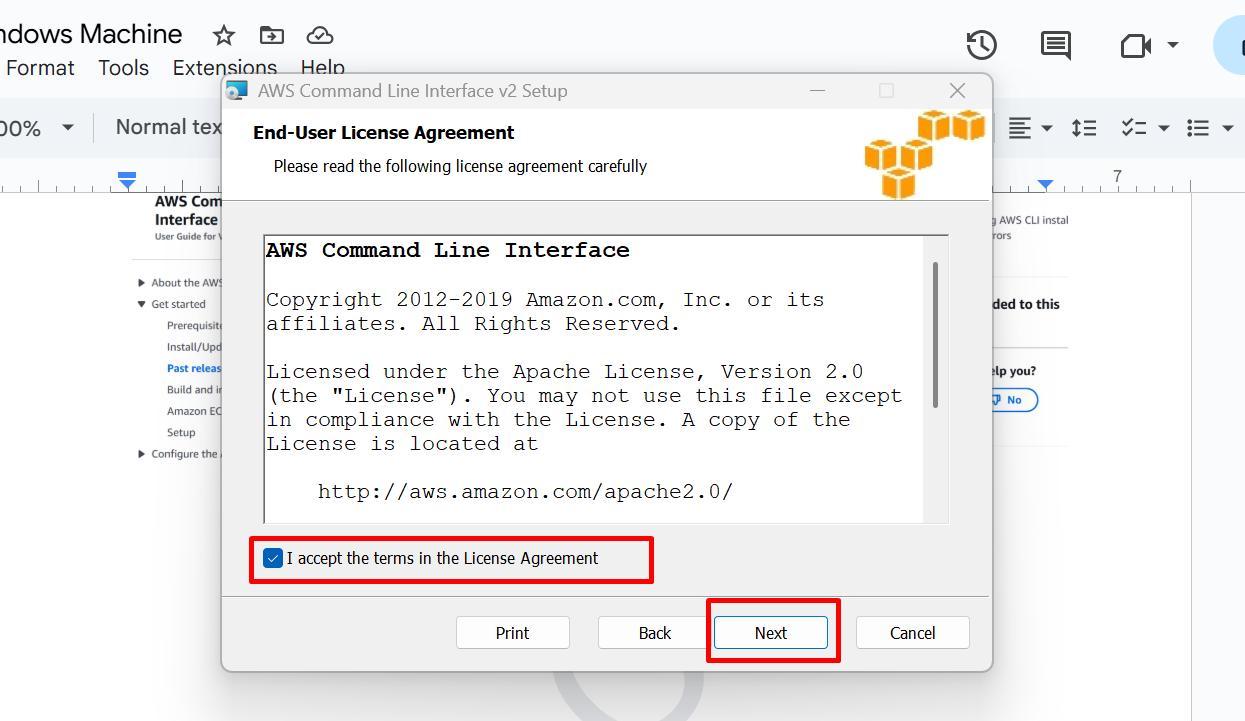Print the license agreement
The width and height of the screenshot is (1245, 721).
[x=513, y=633]
